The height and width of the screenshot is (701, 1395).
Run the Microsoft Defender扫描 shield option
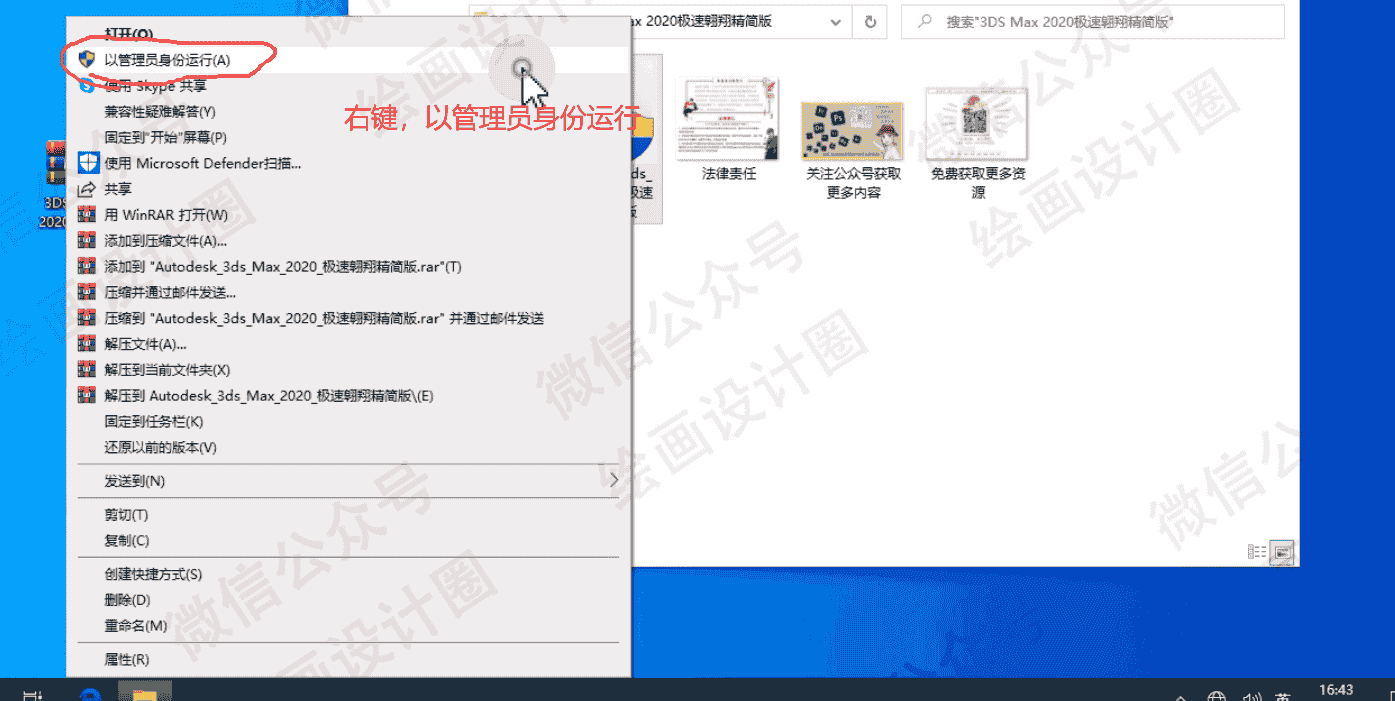tap(348, 163)
